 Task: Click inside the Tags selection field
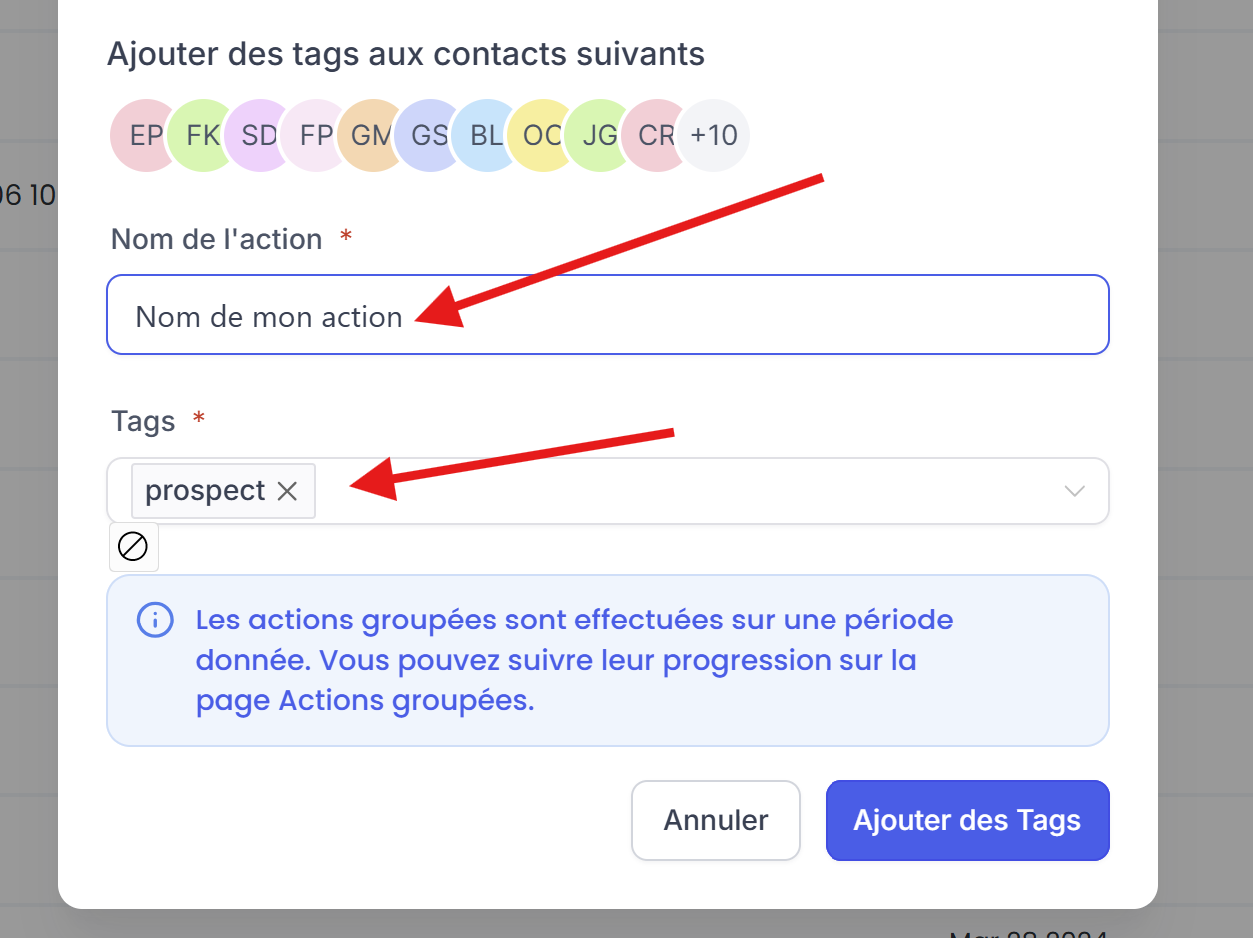(608, 491)
